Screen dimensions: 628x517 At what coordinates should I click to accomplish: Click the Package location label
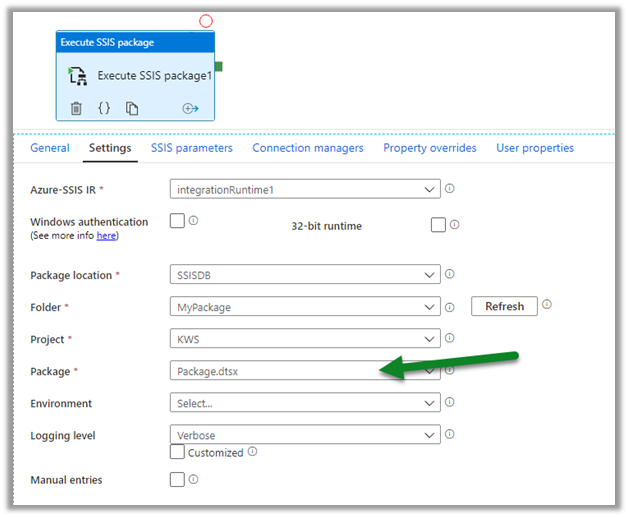(x=71, y=276)
